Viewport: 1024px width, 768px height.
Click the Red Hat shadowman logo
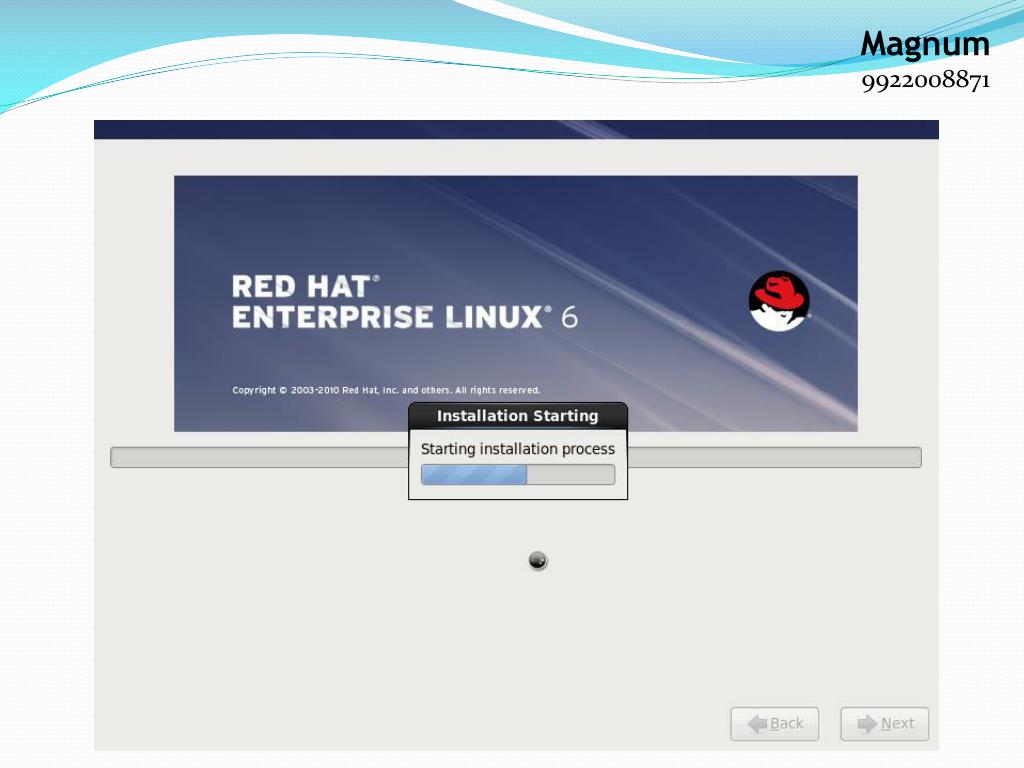(779, 301)
